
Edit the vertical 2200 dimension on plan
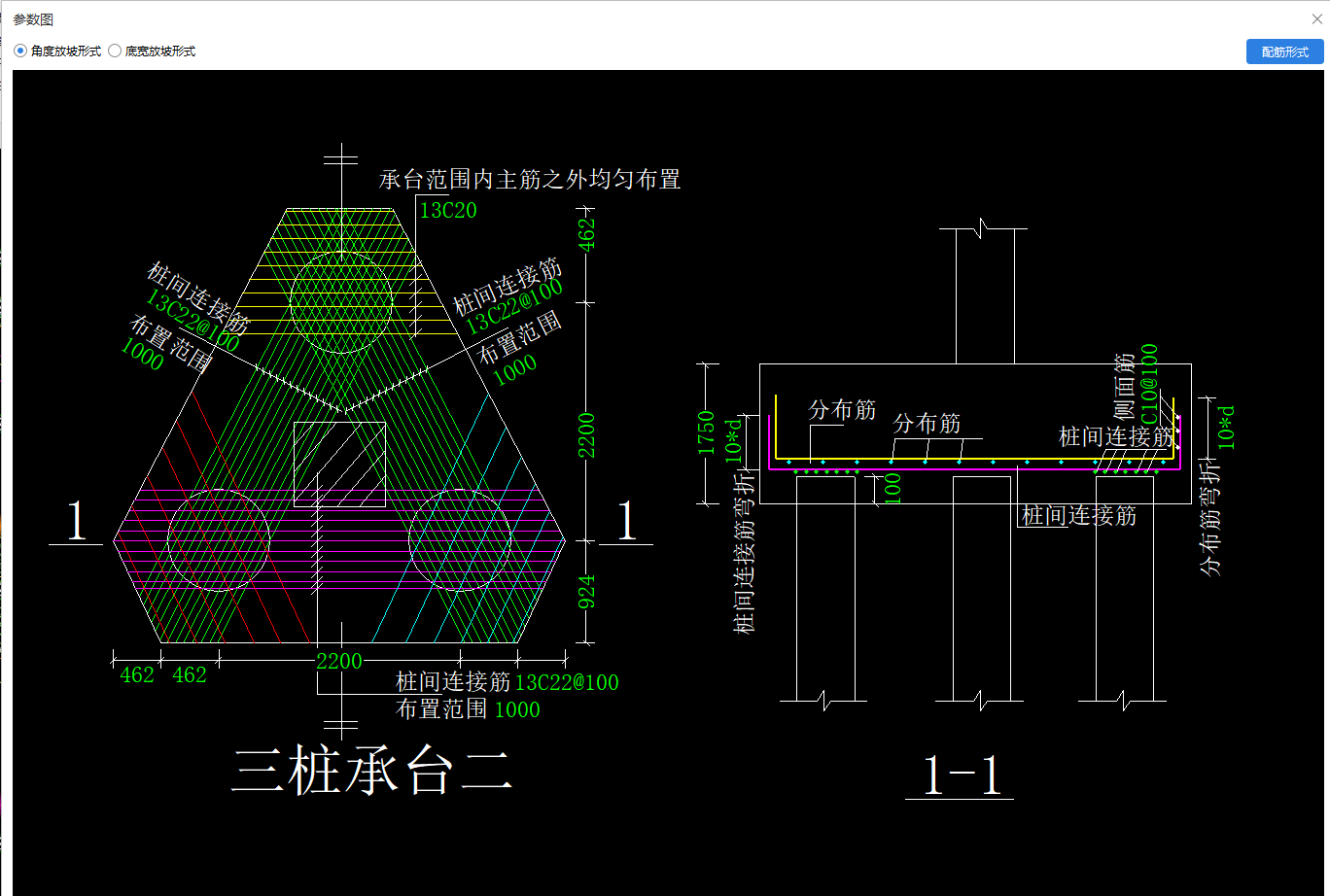(587, 434)
